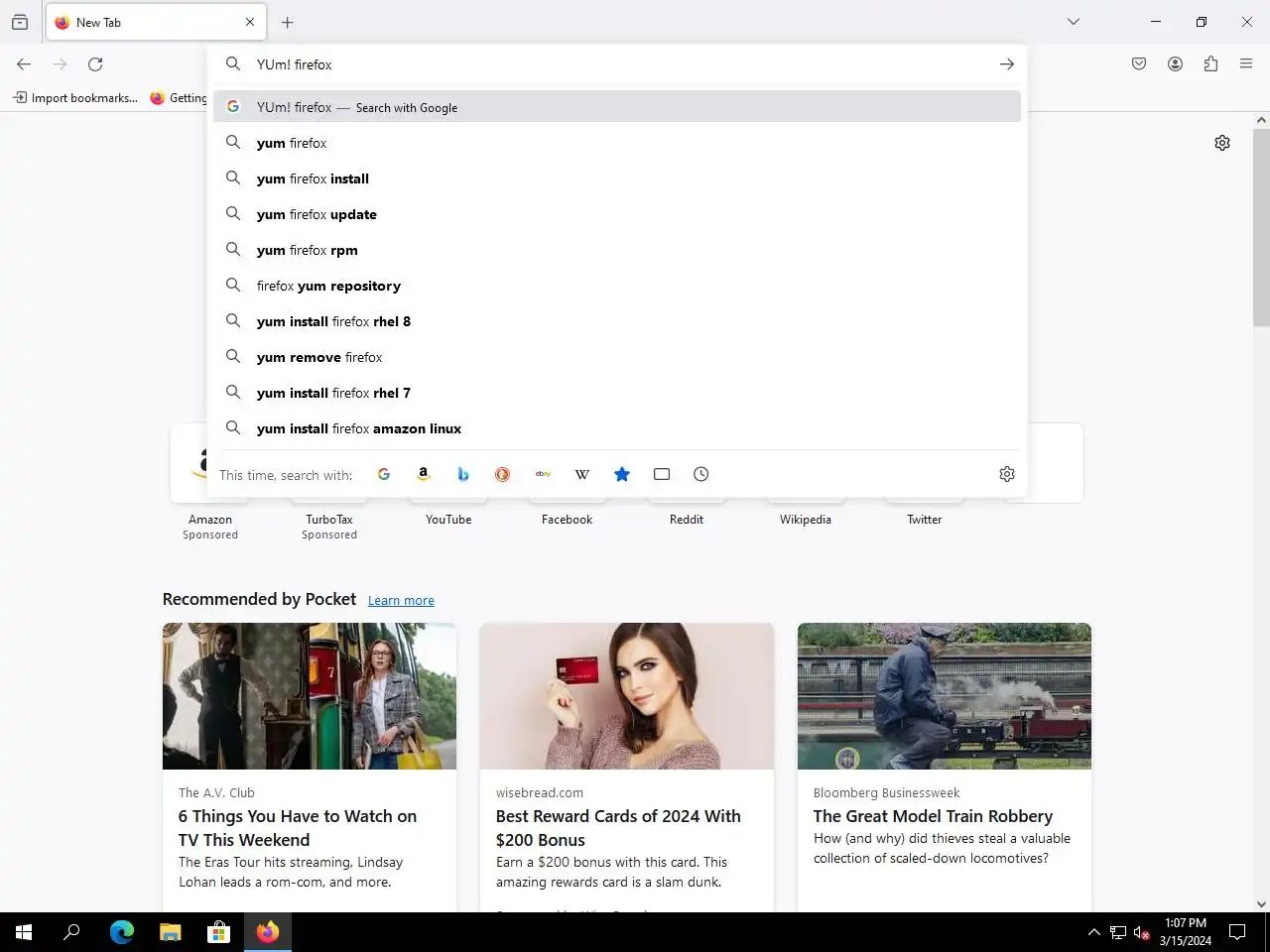This screenshot has width=1270, height=952.
Task: Open a new tab with the plus button
Action: [x=288, y=22]
